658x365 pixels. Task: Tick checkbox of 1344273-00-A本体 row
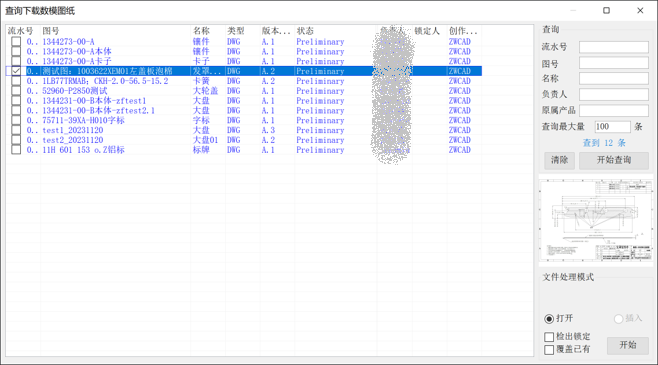click(x=16, y=51)
